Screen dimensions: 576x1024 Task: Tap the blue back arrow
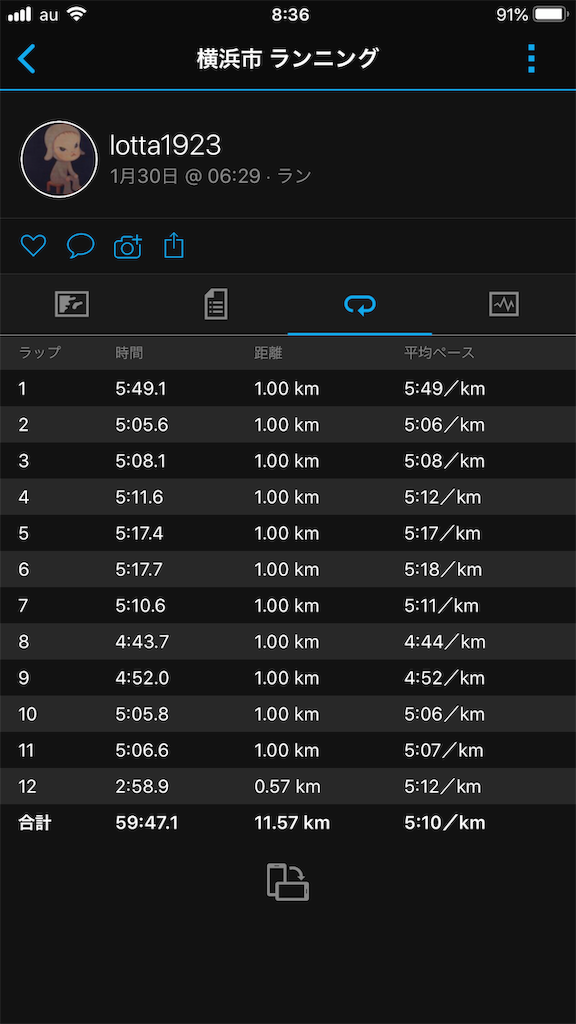pos(26,59)
